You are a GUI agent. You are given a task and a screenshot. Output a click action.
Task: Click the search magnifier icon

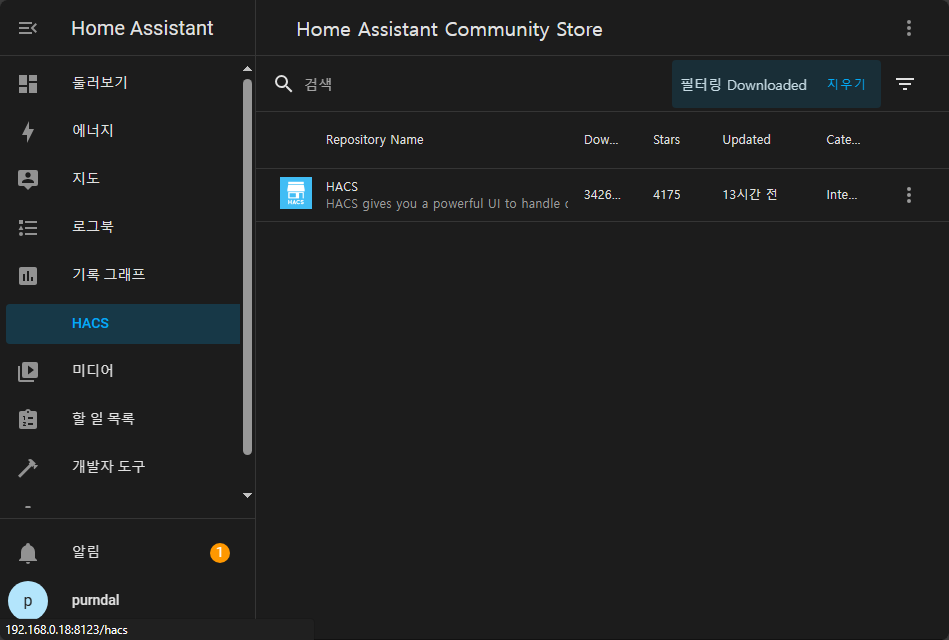283,84
